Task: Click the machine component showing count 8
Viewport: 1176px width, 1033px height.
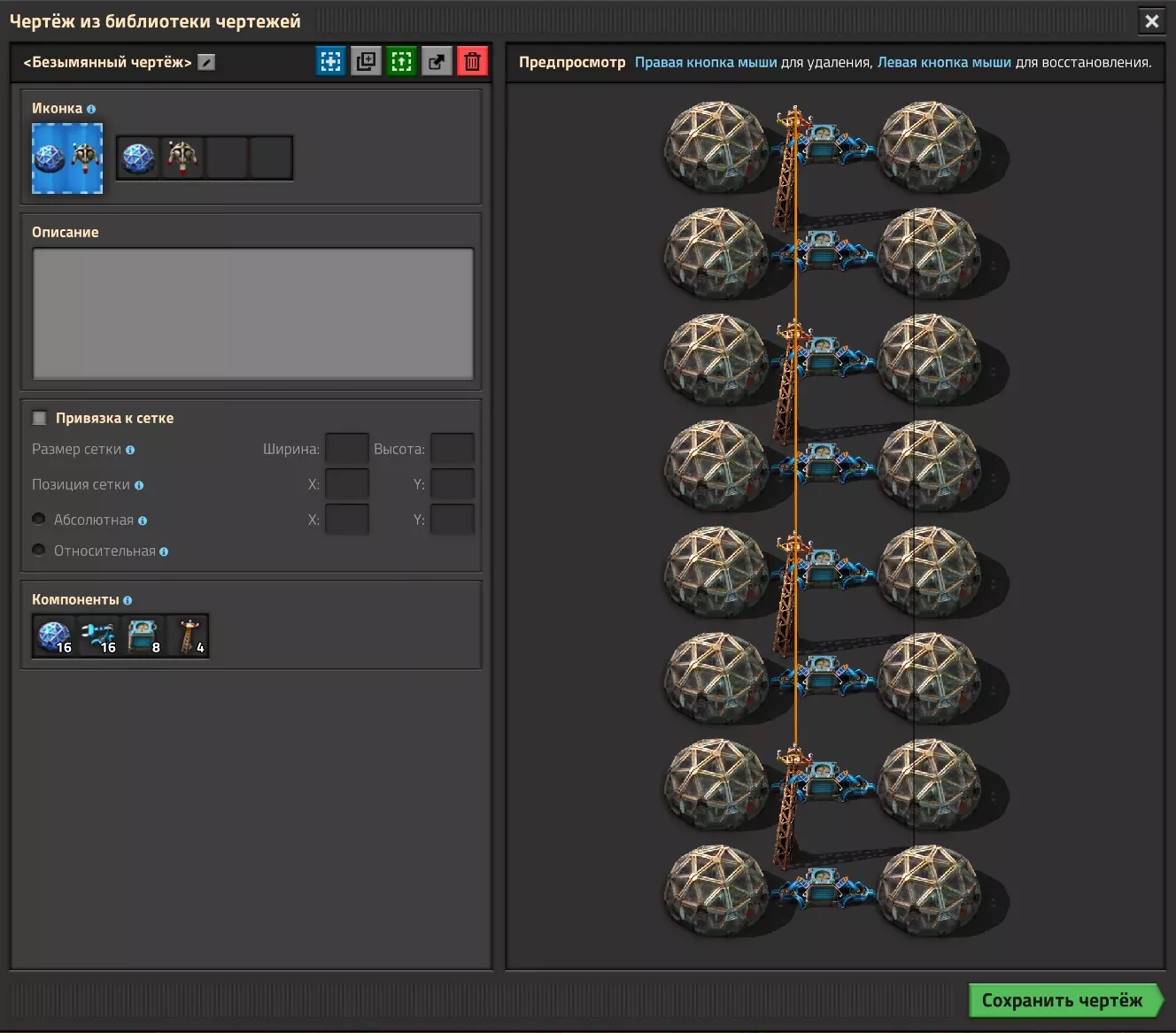Action: [x=143, y=636]
